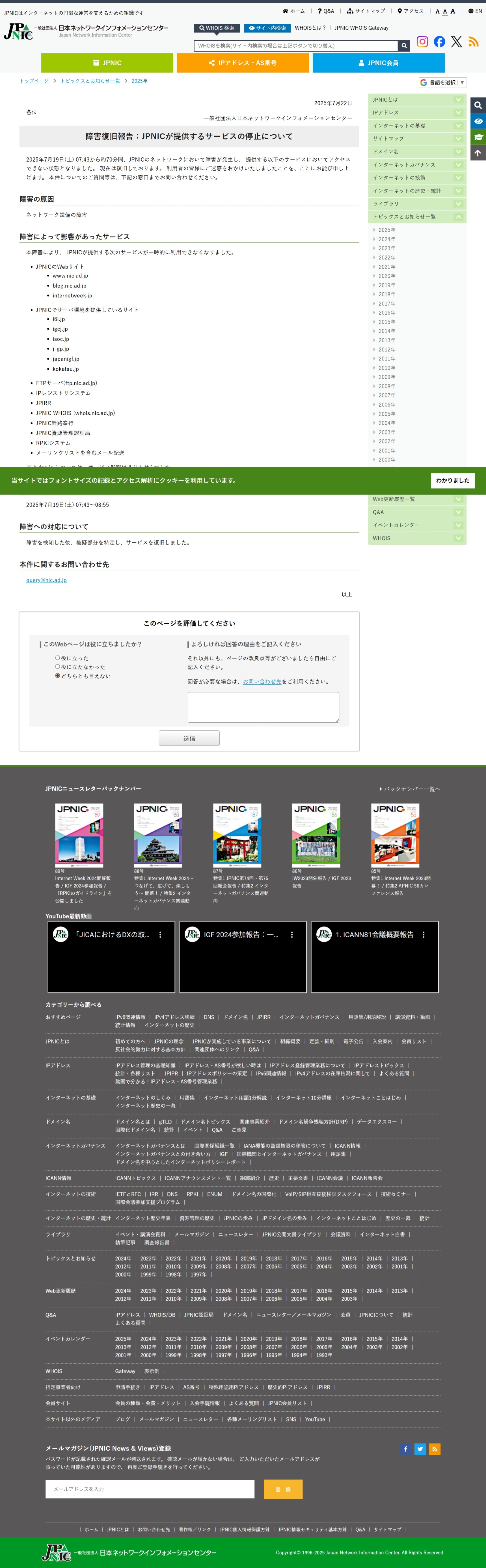Screen dimensions: 486x1568
Task: Click the back-to-top arrow icon
Action: (478, 153)
